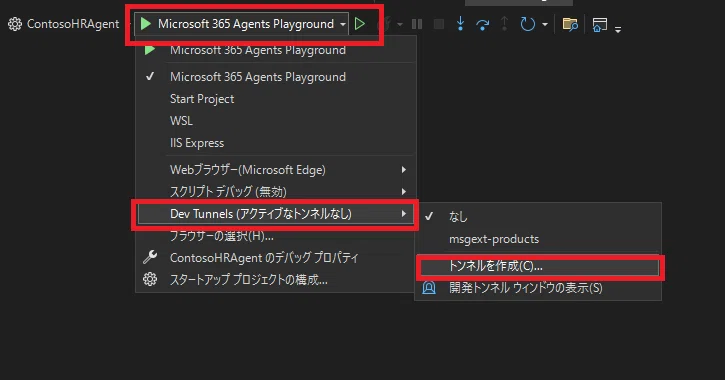Click the folder with magnifier icon
This screenshot has height=380, width=725.
pyautogui.click(x=570, y=24)
